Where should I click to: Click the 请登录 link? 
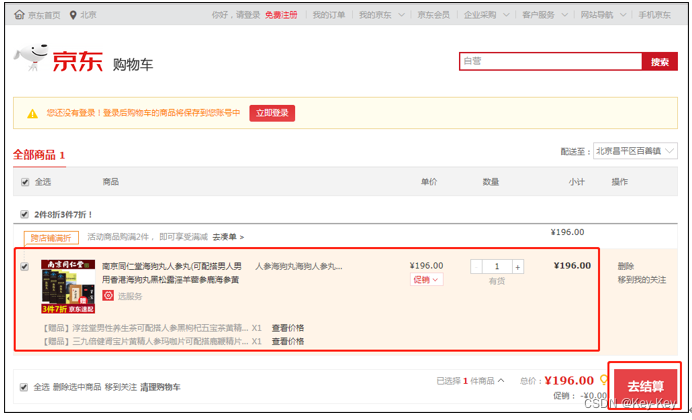(x=248, y=15)
